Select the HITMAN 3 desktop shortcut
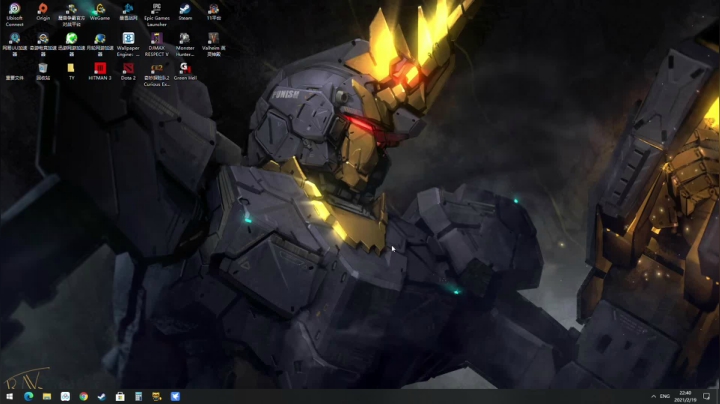The height and width of the screenshot is (404, 720). [x=100, y=71]
